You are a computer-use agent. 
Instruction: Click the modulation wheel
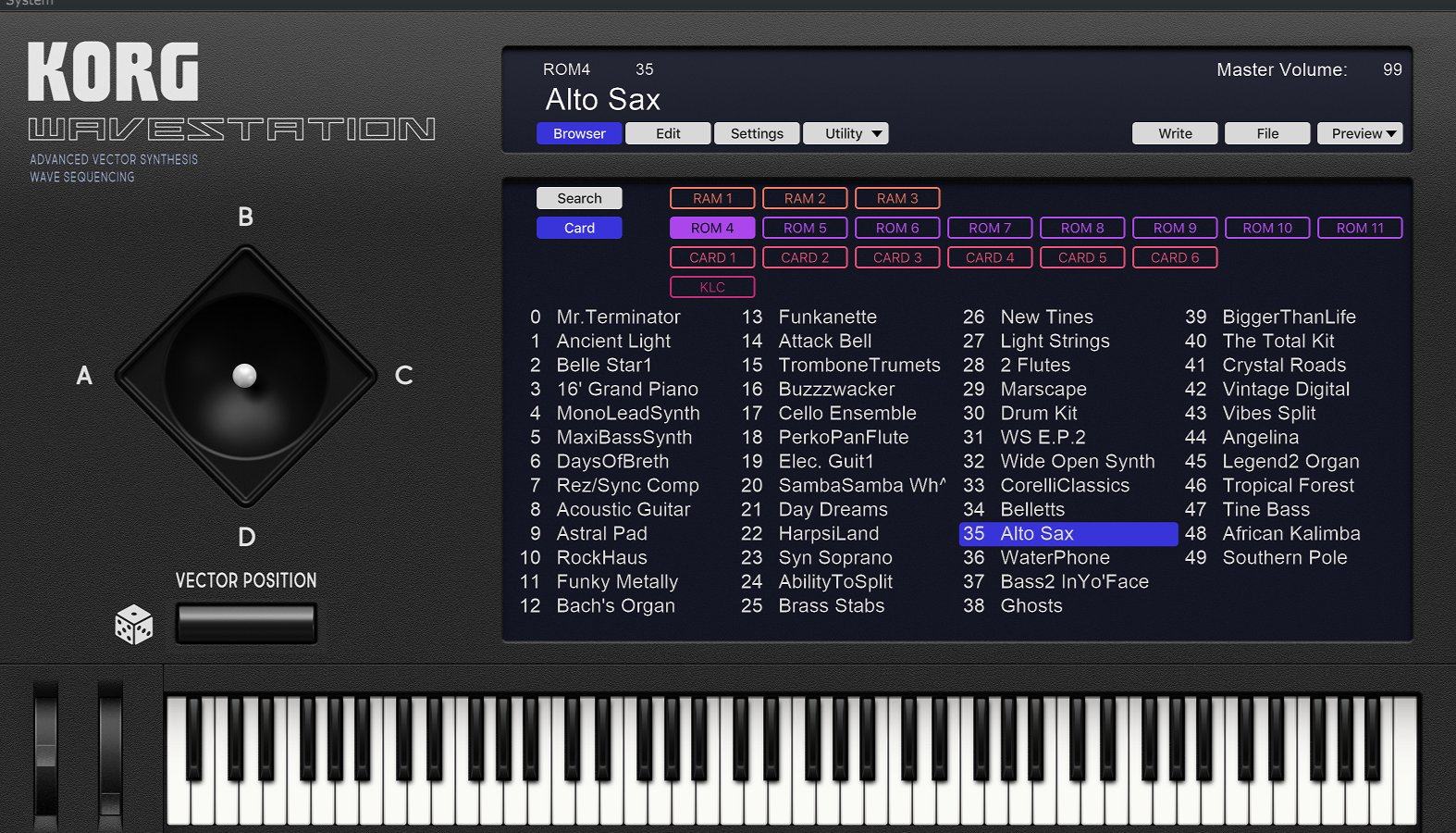click(x=110, y=755)
